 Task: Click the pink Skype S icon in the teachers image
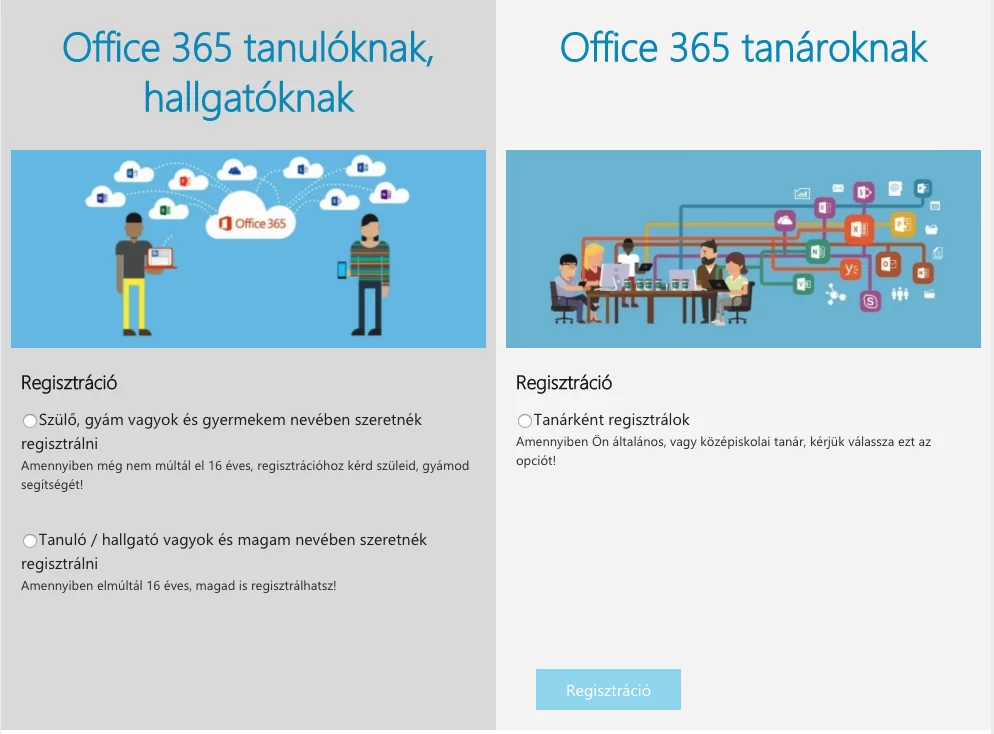click(x=870, y=302)
